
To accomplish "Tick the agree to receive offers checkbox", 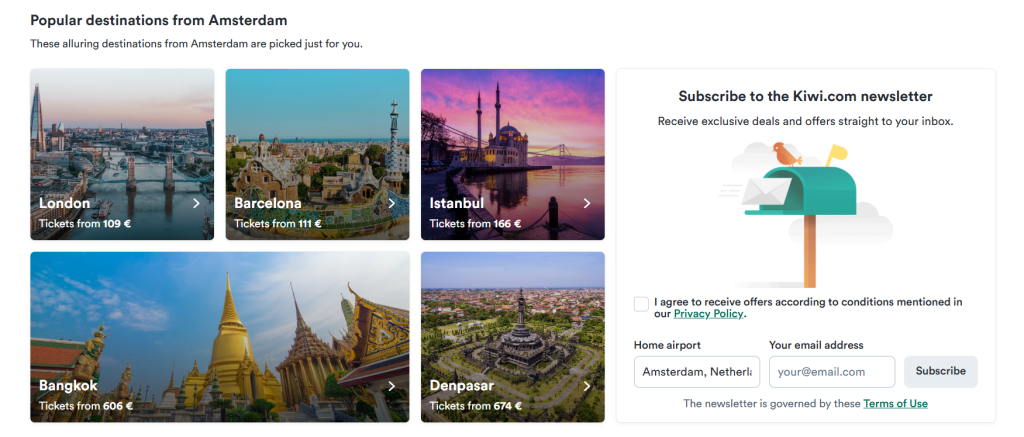I will point(641,303).
